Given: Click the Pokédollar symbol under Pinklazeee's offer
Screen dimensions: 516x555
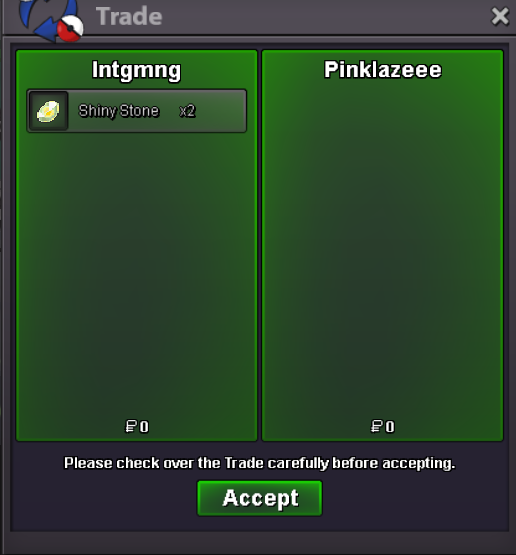Looking at the screenshot, I should [376, 427].
